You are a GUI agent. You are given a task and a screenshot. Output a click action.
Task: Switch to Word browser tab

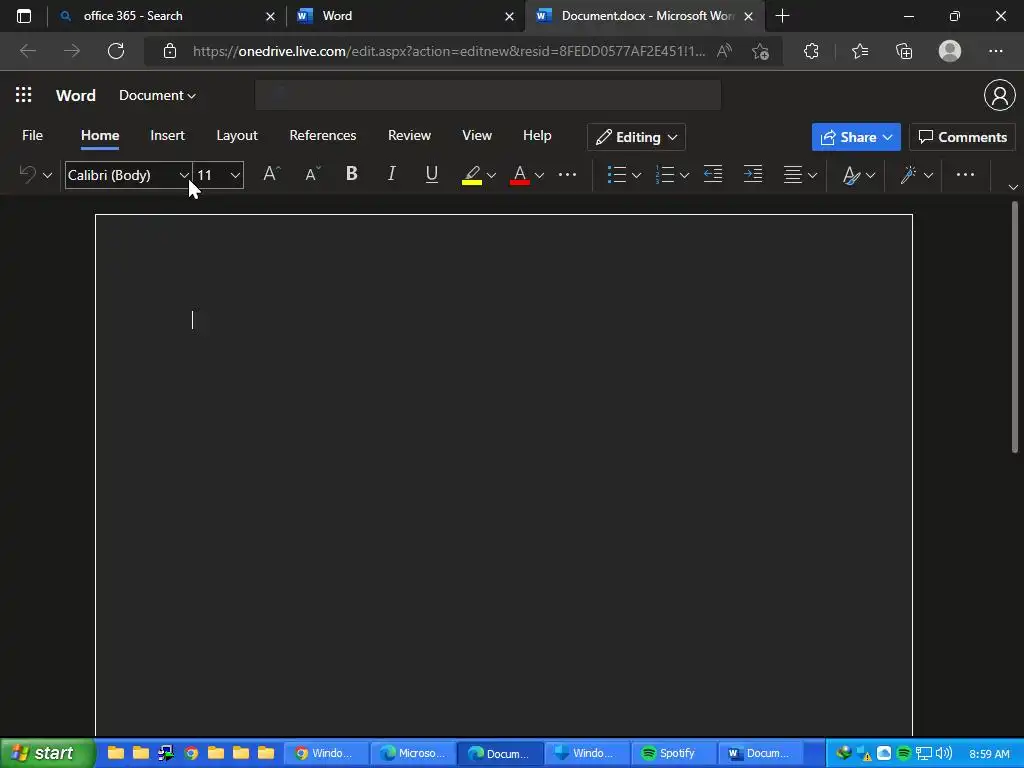pos(405,16)
